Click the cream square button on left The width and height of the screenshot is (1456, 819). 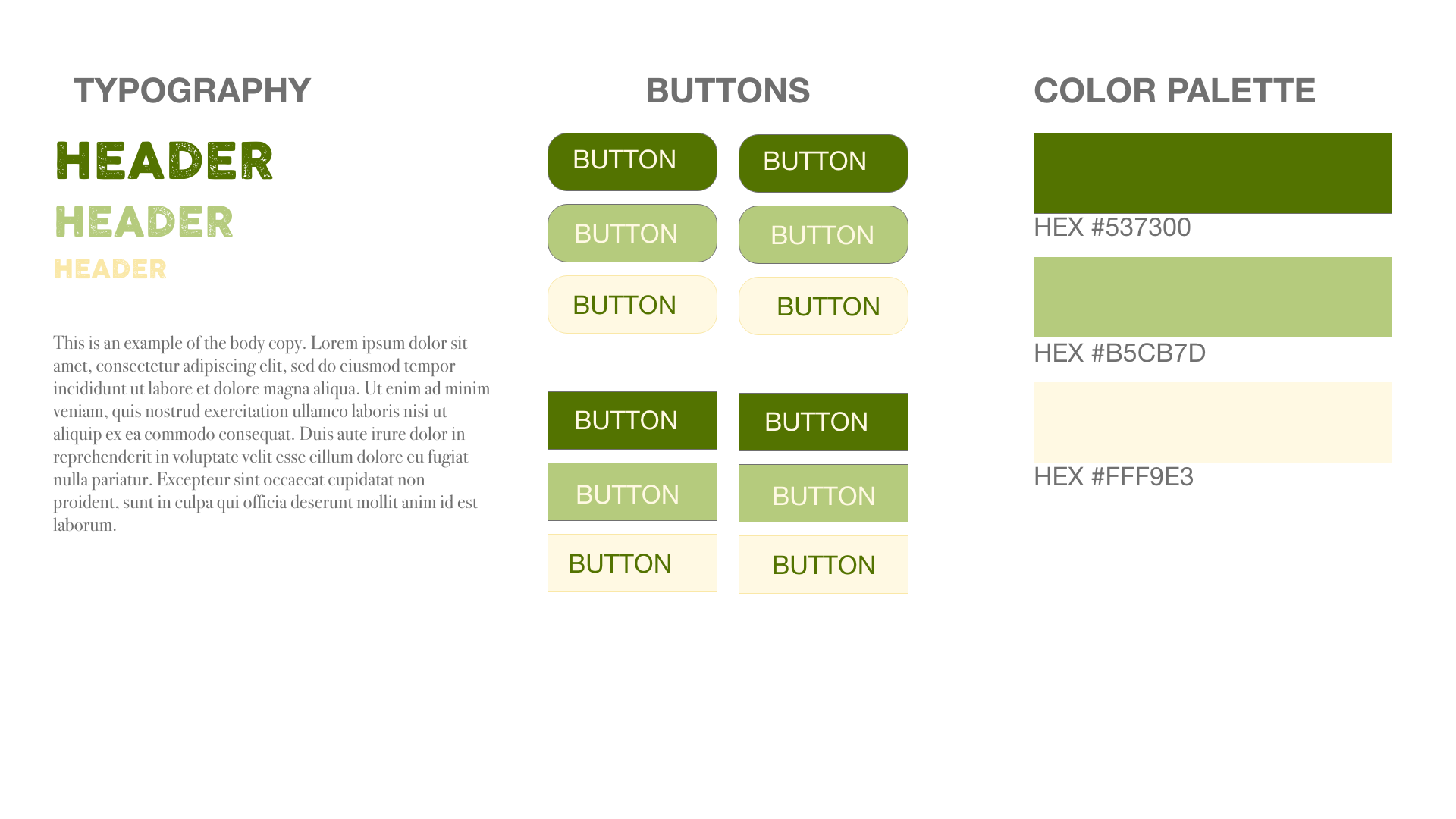632,563
